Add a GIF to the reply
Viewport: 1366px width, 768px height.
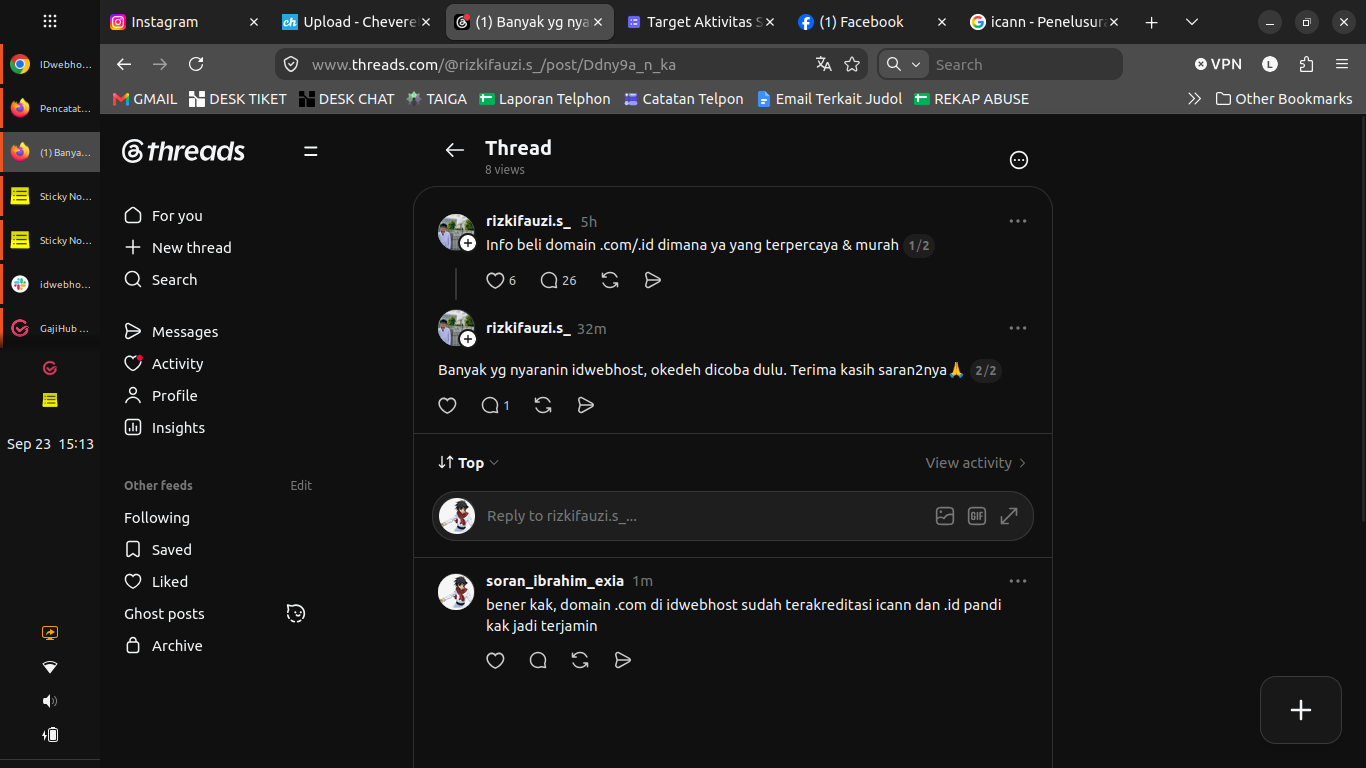[x=977, y=516]
